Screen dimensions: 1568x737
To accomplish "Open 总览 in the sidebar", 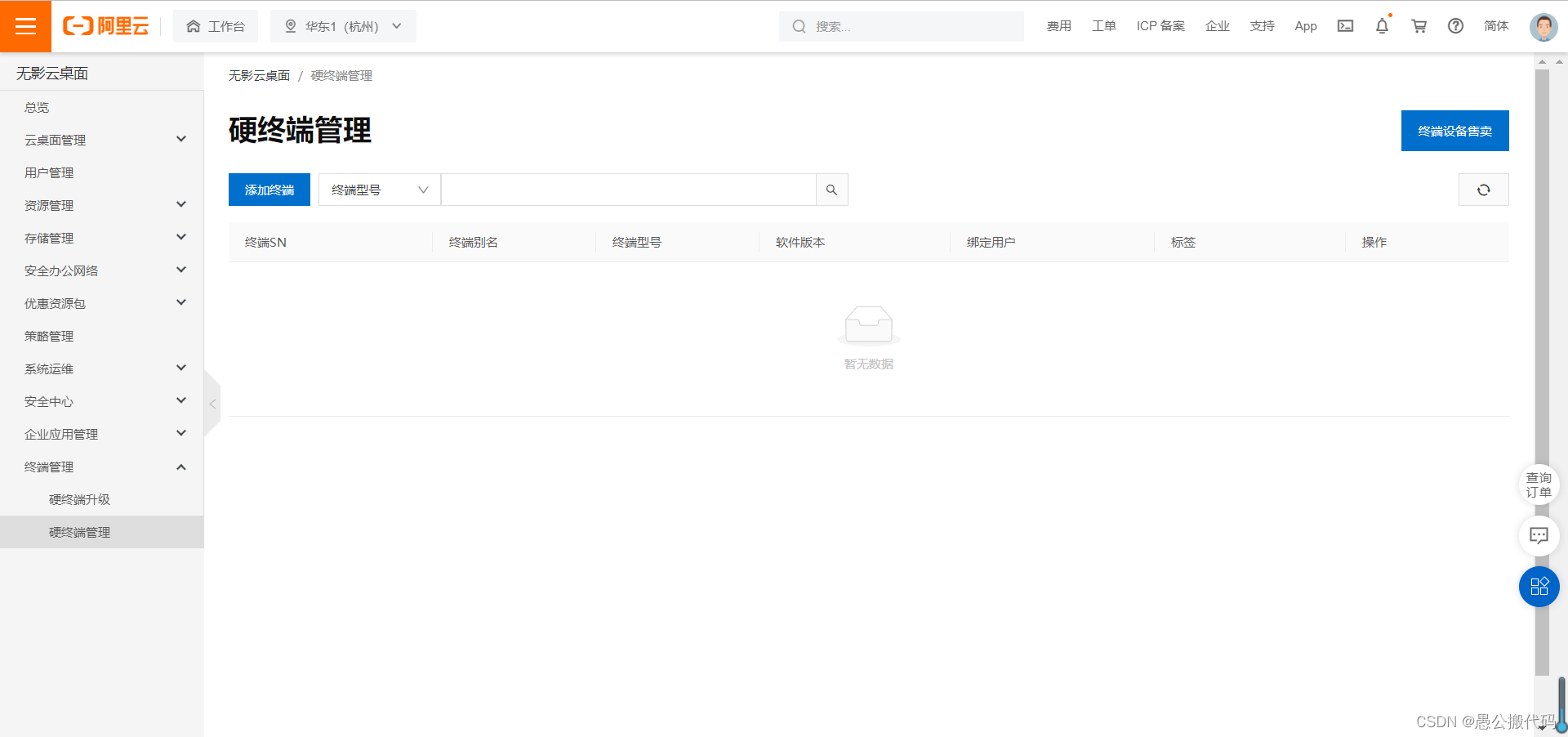I will (102, 107).
